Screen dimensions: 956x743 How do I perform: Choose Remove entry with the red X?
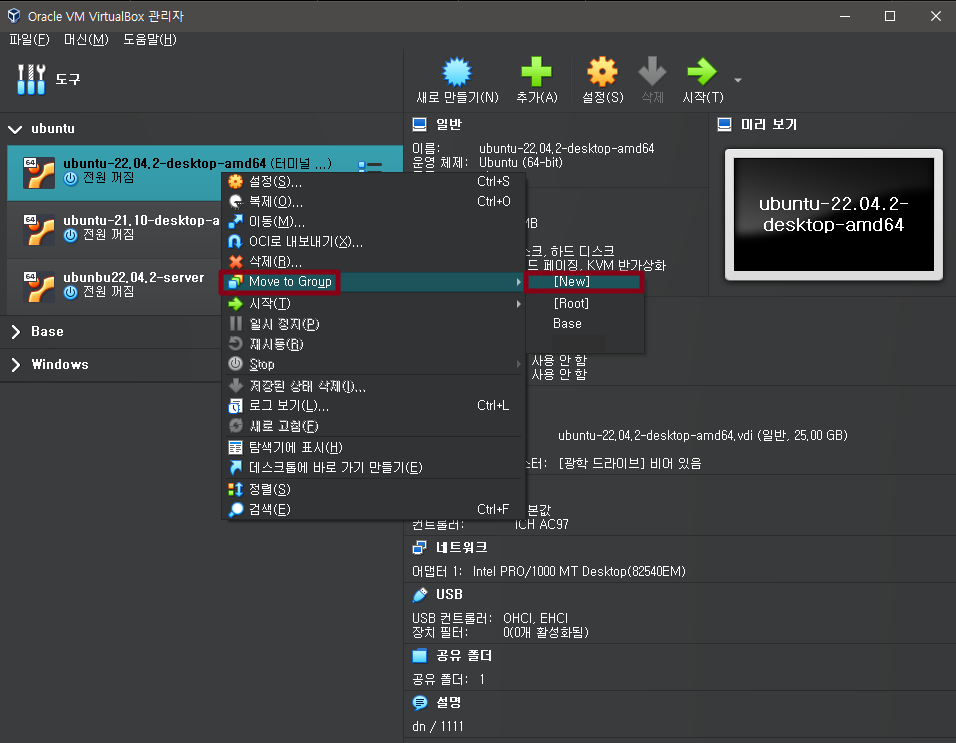pos(373,262)
